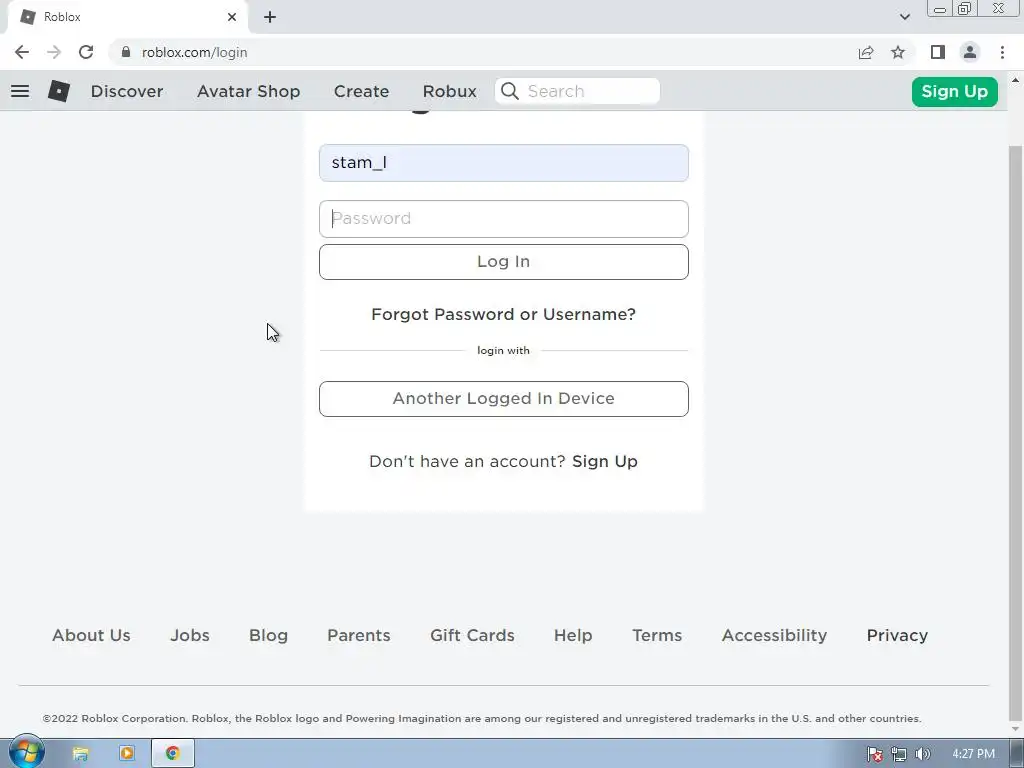Viewport: 1024px width, 768px height.
Task: Open the Gift Cards footer link
Action: pos(472,635)
